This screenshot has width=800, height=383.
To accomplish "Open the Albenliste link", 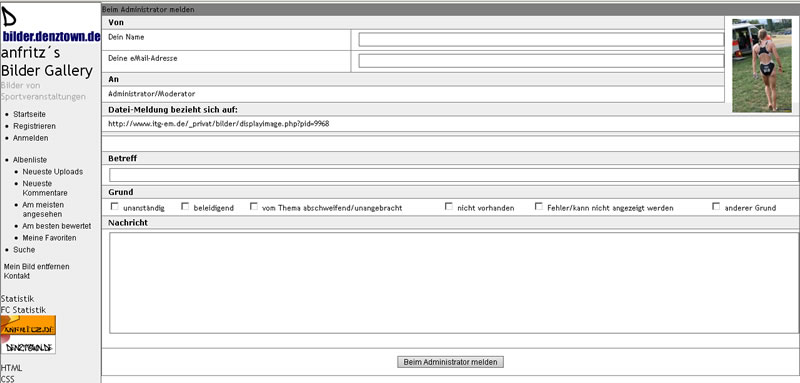I will pos(30,160).
